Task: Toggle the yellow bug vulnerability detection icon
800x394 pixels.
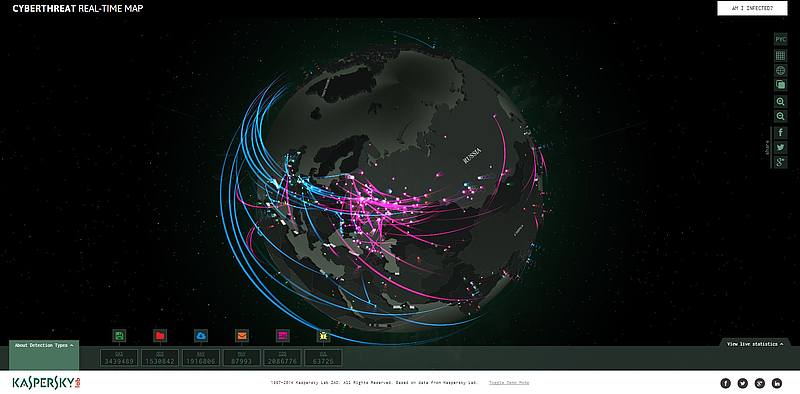Action: click(323, 336)
